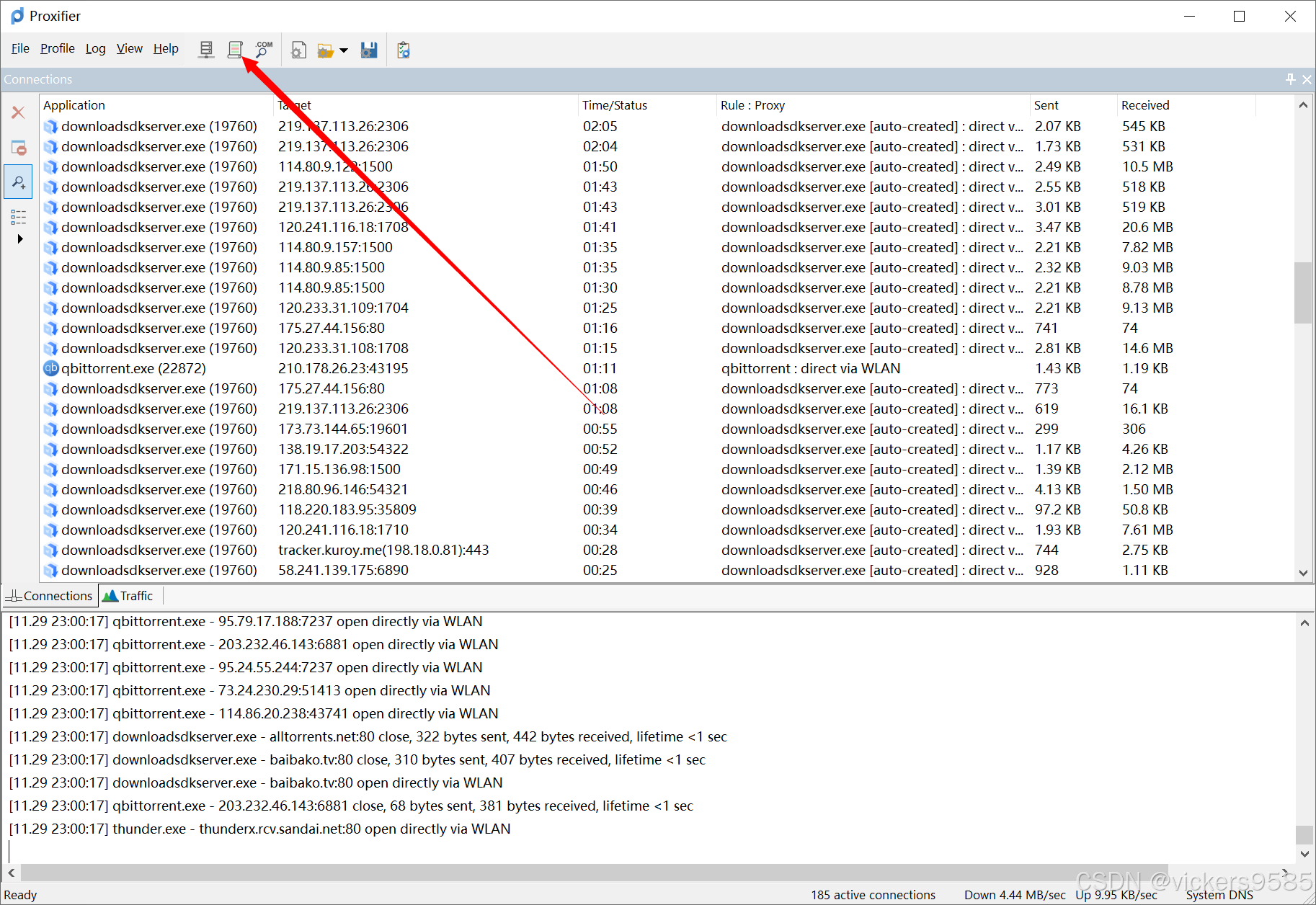Click the 02:05 time status cell
Screen dimensions: 1316x905
[x=600, y=126]
